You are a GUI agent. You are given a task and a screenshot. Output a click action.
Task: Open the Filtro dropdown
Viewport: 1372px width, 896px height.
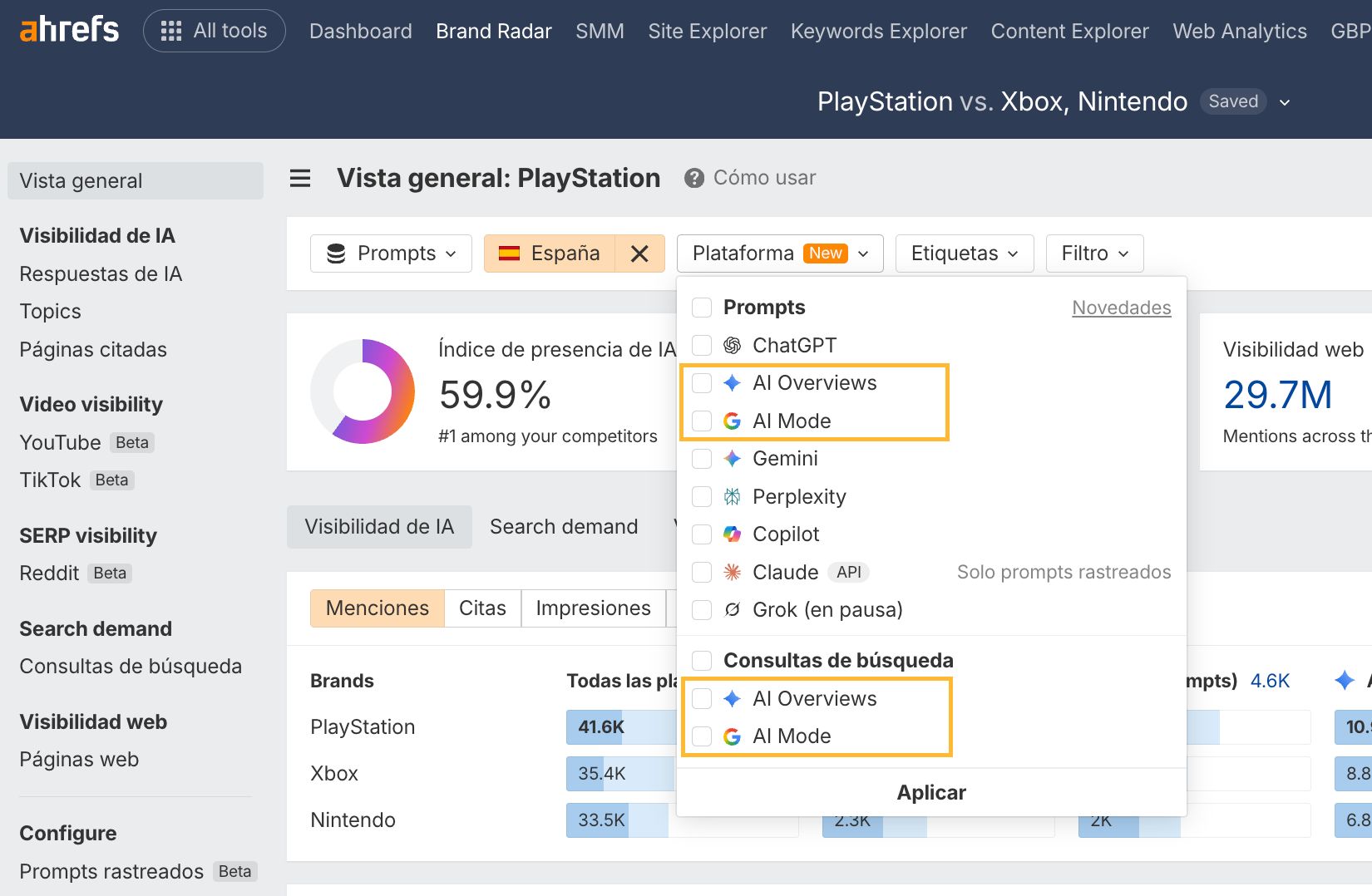click(x=1094, y=254)
